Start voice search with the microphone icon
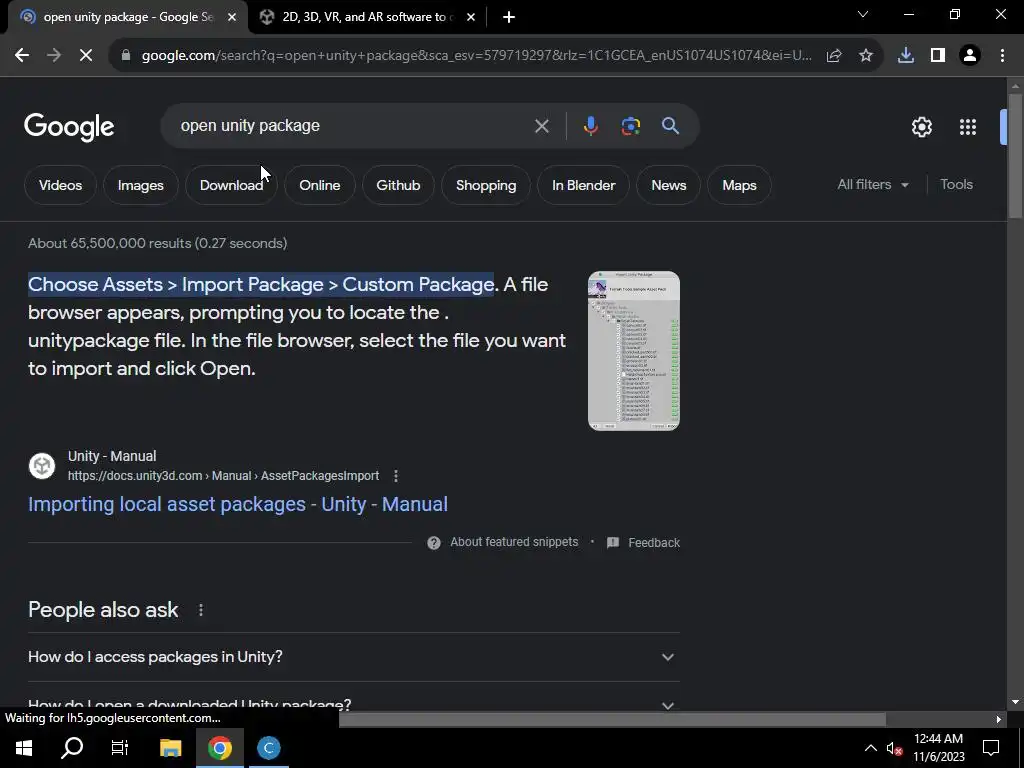Image resolution: width=1024 pixels, height=768 pixels. point(590,126)
